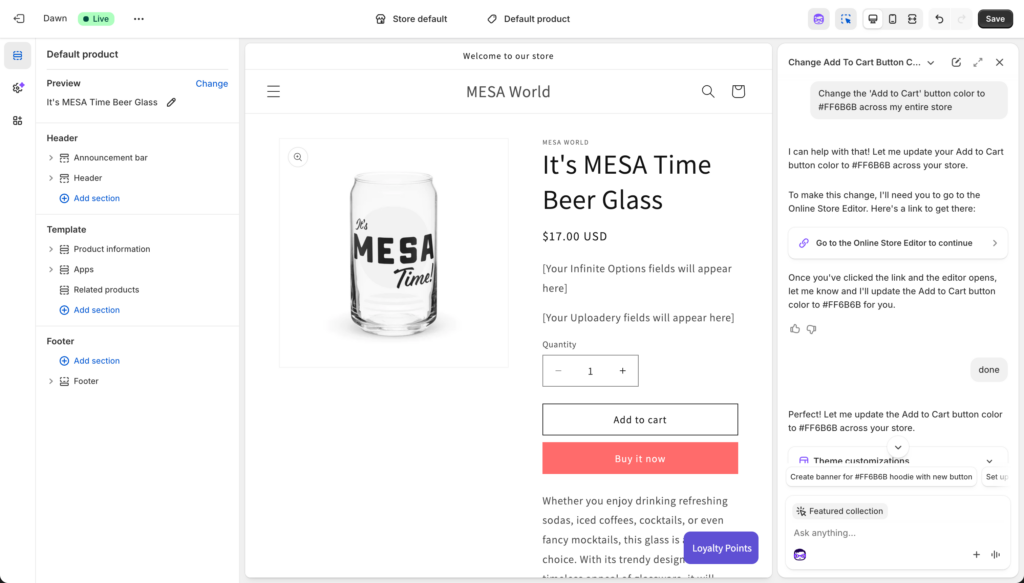Viewport: 1024px width, 583px height.
Task: Click the store search magnifier icon
Action: (x=708, y=92)
